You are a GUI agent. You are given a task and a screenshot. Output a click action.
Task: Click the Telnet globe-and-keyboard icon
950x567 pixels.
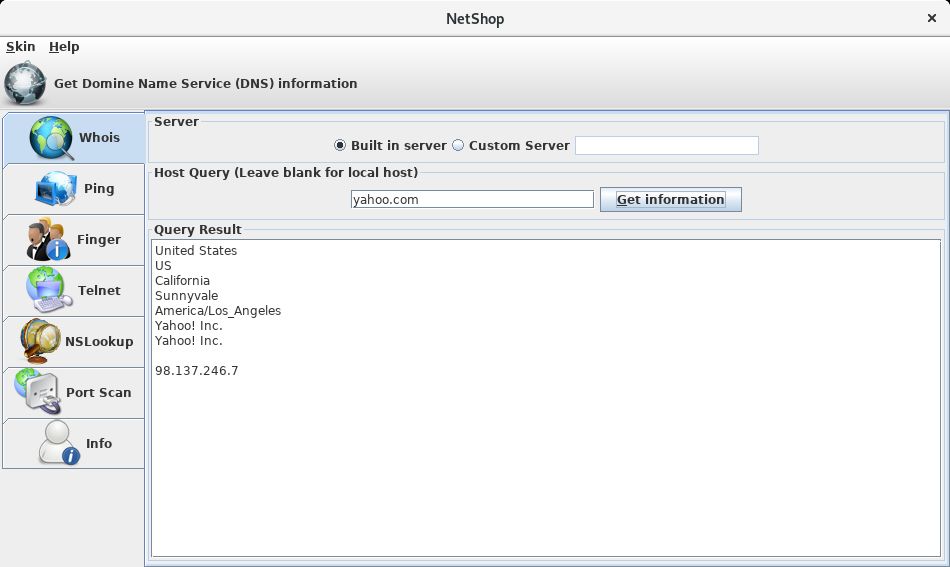(x=49, y=290)
